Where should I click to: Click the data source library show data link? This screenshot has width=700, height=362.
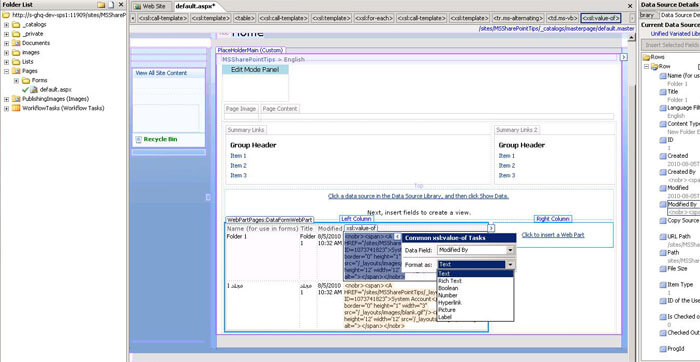pos(418,196)
